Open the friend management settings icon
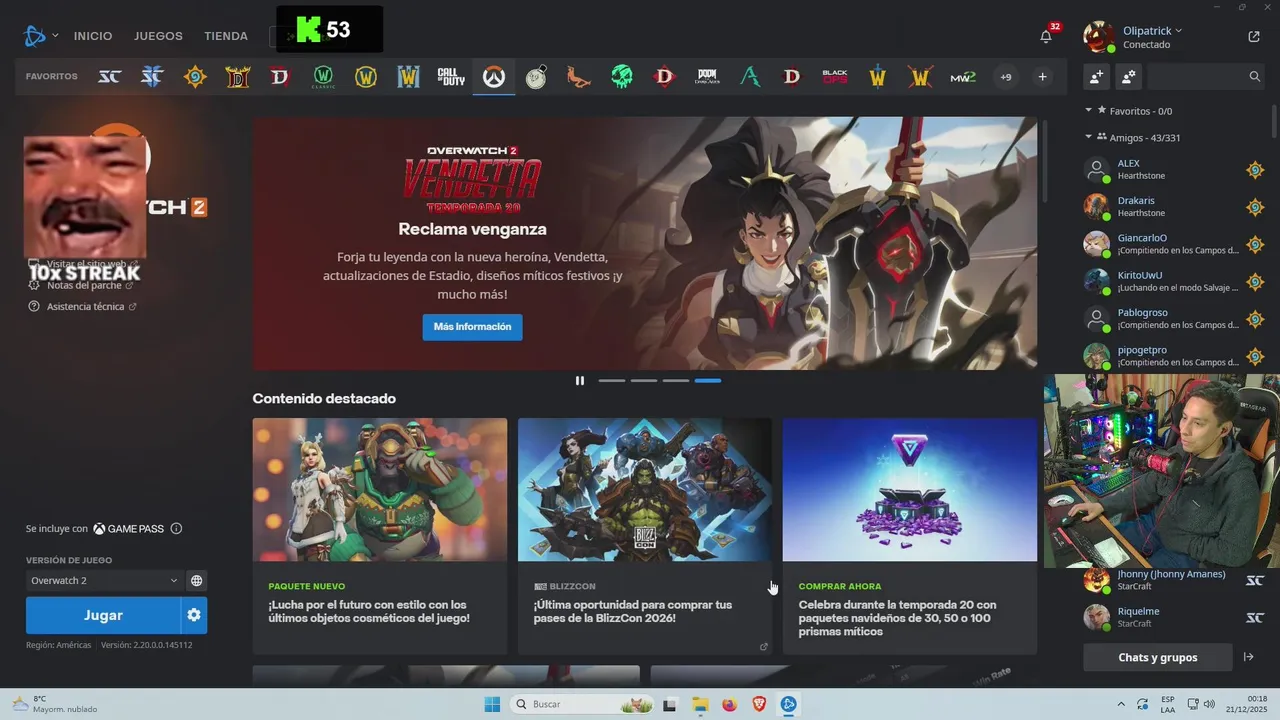The width and height of the screenshot is (1280, 720). click(x=1128, y=76)
